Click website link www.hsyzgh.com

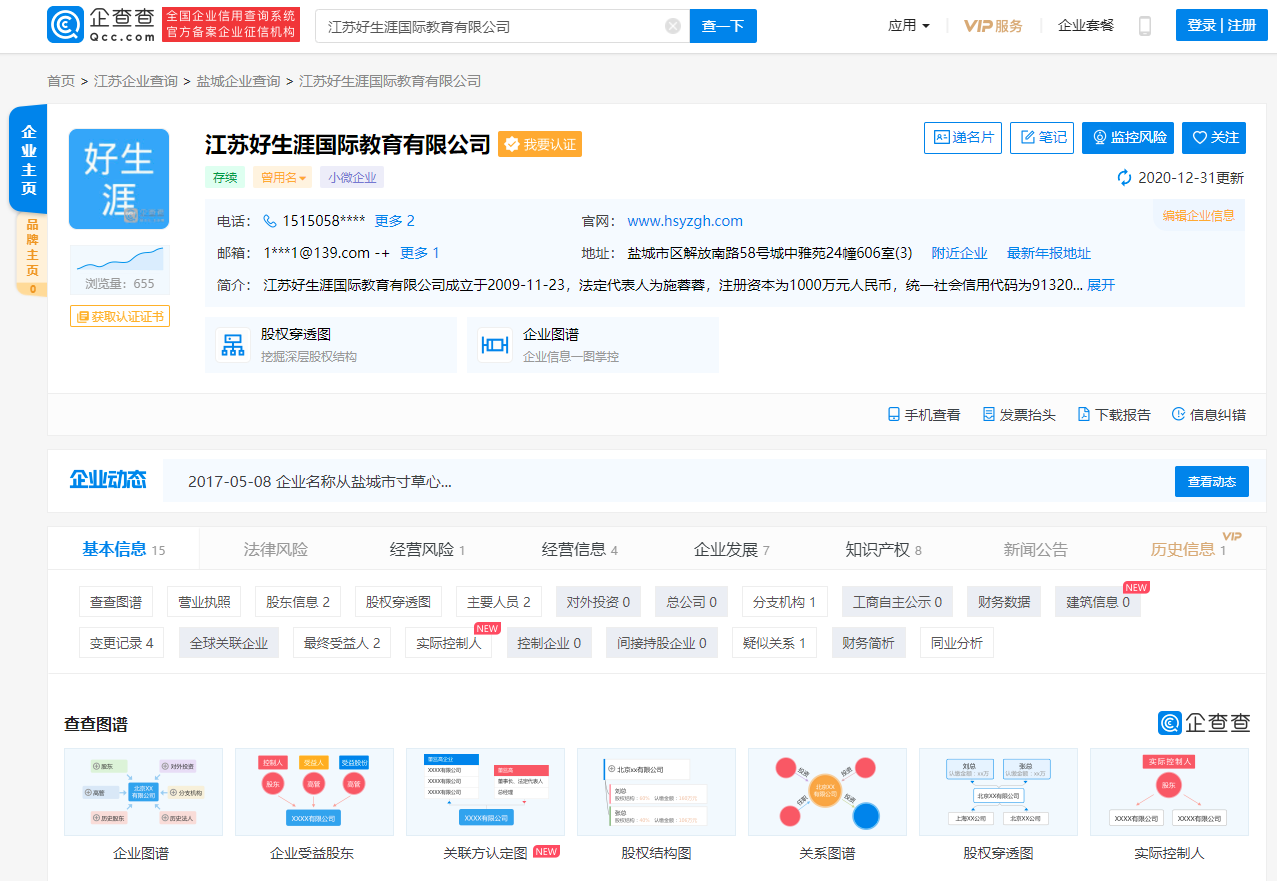coord(685,221)
